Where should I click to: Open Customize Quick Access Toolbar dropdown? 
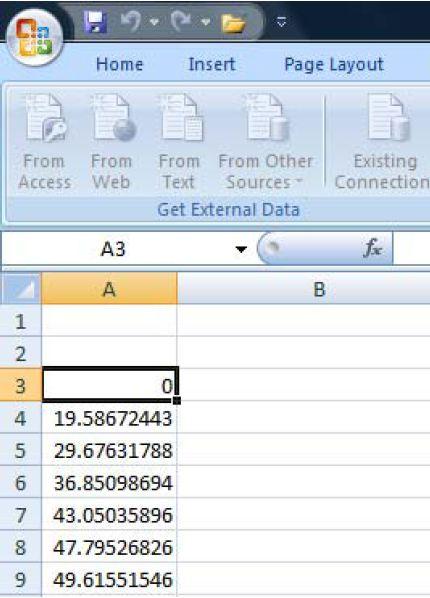[282, 22]
